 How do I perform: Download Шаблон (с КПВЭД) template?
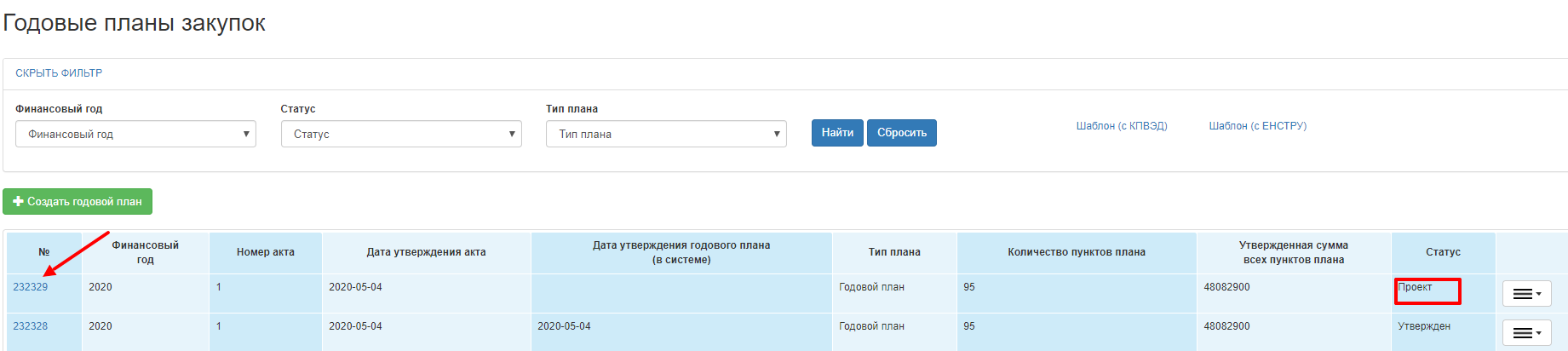pos(1121,126)
